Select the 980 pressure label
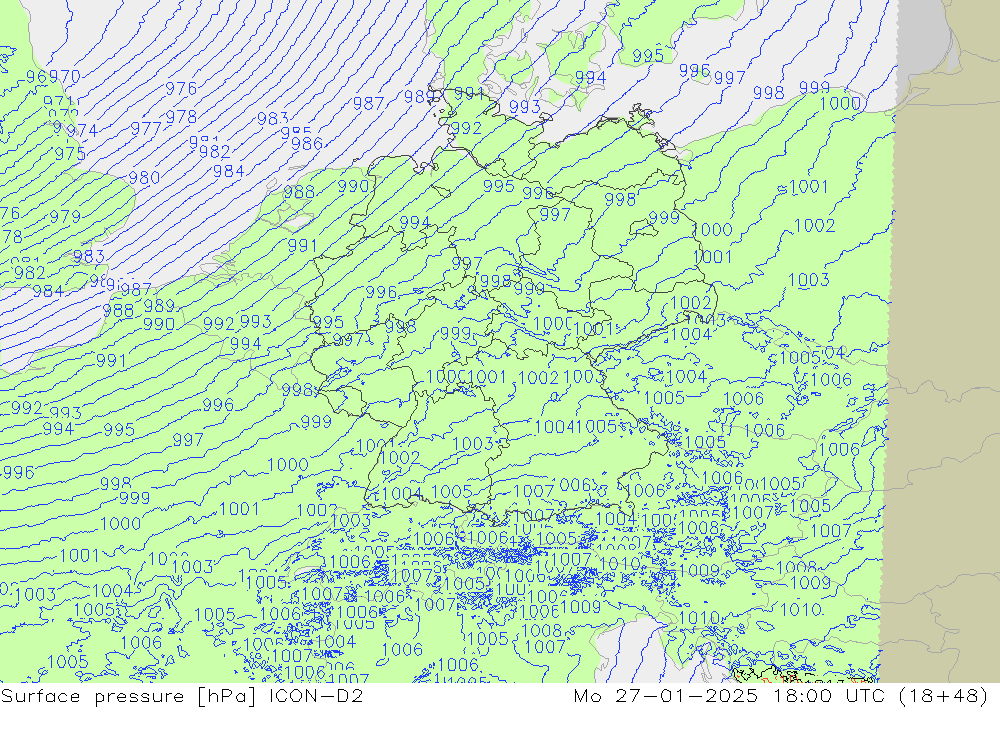Image resolution: width=1000 pixels, height=733 pixels. (x=144, y=178)
